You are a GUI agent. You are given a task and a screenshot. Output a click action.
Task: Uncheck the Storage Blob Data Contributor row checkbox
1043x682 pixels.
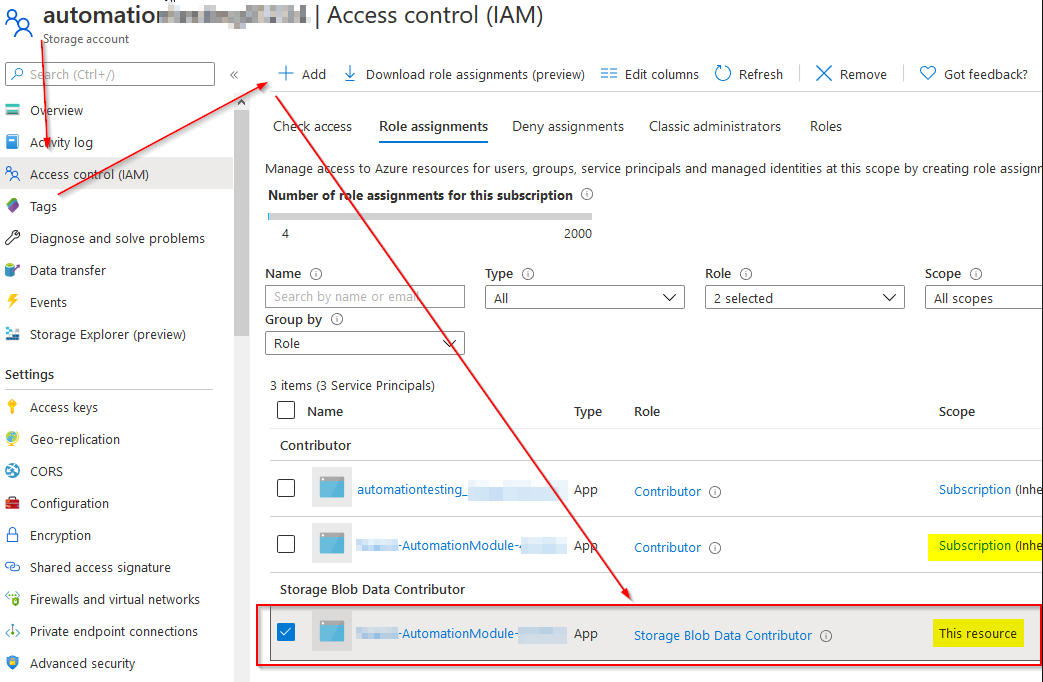(x=286, y=632)
